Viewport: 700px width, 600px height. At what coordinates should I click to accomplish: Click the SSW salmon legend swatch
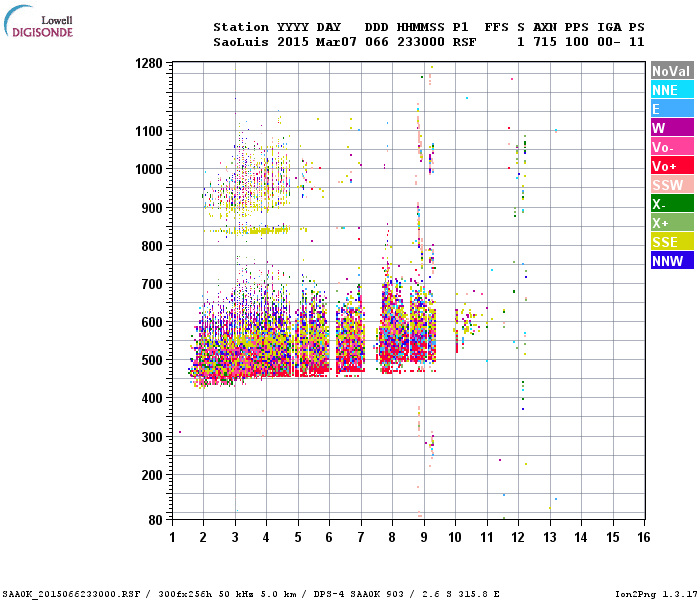672,184
